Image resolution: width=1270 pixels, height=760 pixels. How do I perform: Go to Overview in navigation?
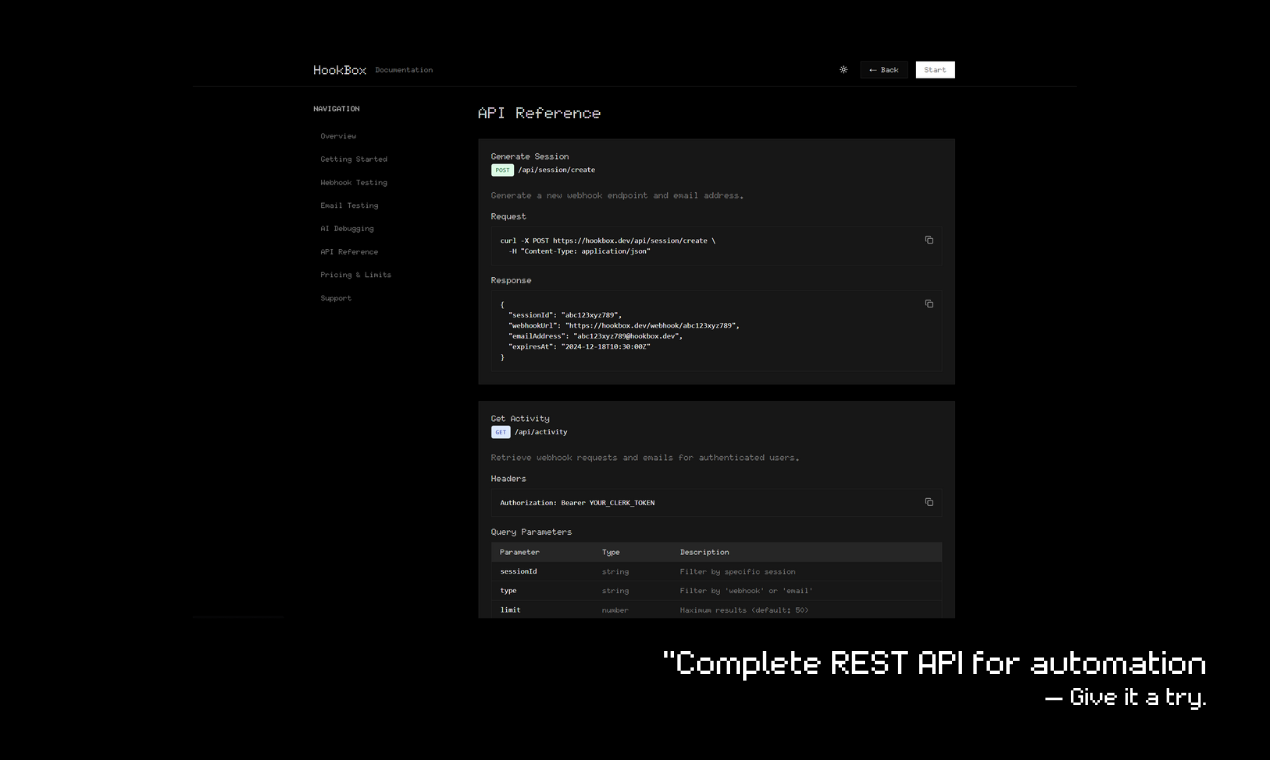tap(338, 136)
